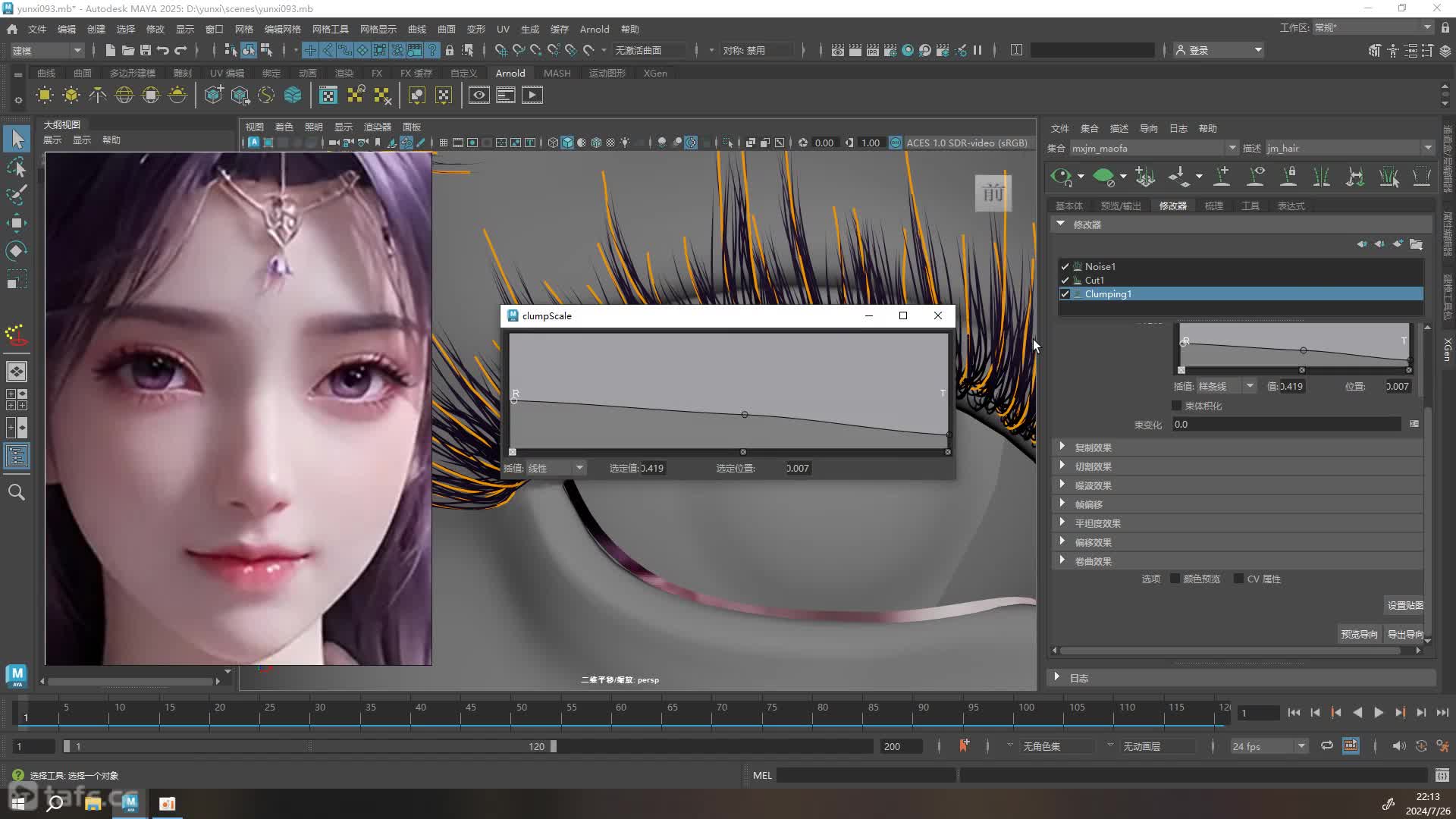The height and width of the screenshot is (819, 1456).
Task: Toggle auto keyframe icon
Action: tap(1421, 746)
